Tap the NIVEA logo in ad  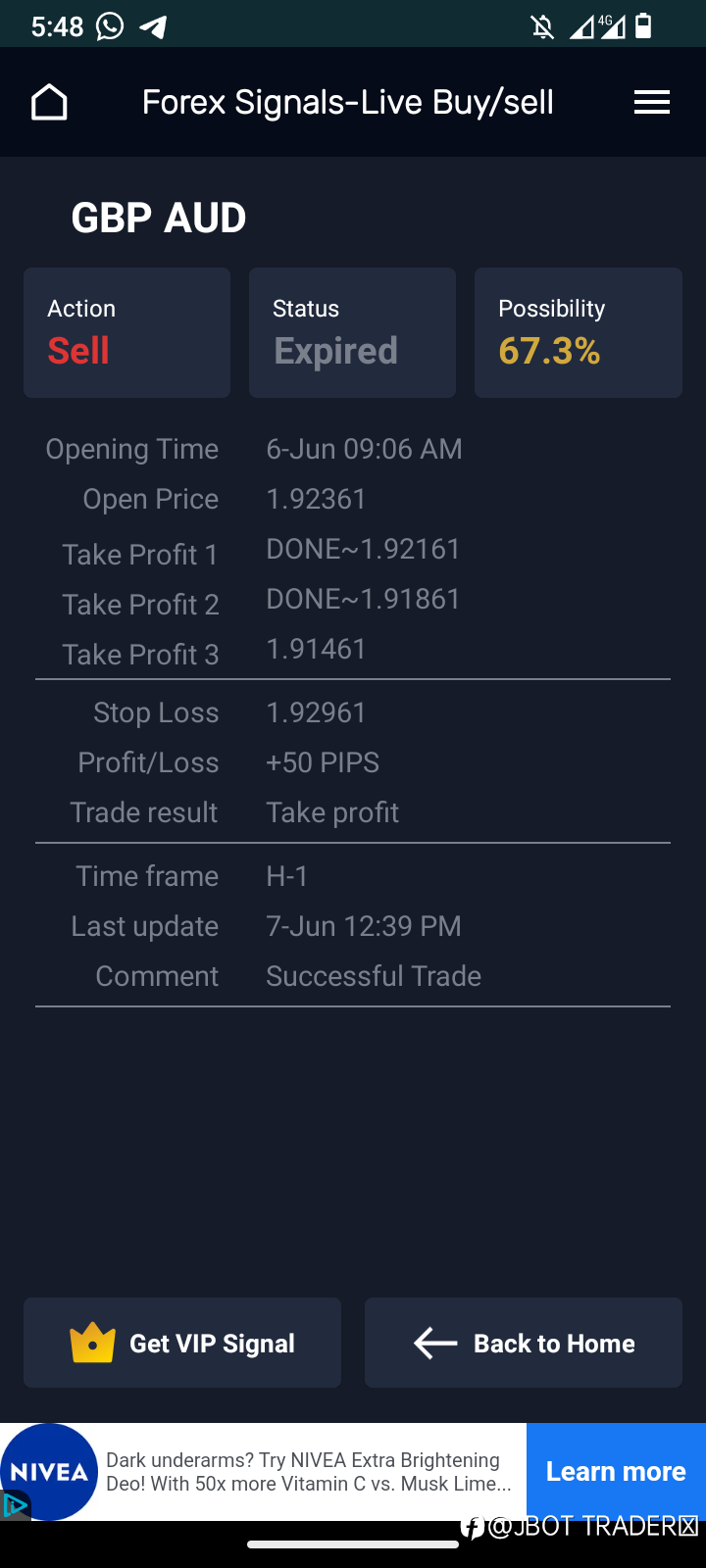49,1472
